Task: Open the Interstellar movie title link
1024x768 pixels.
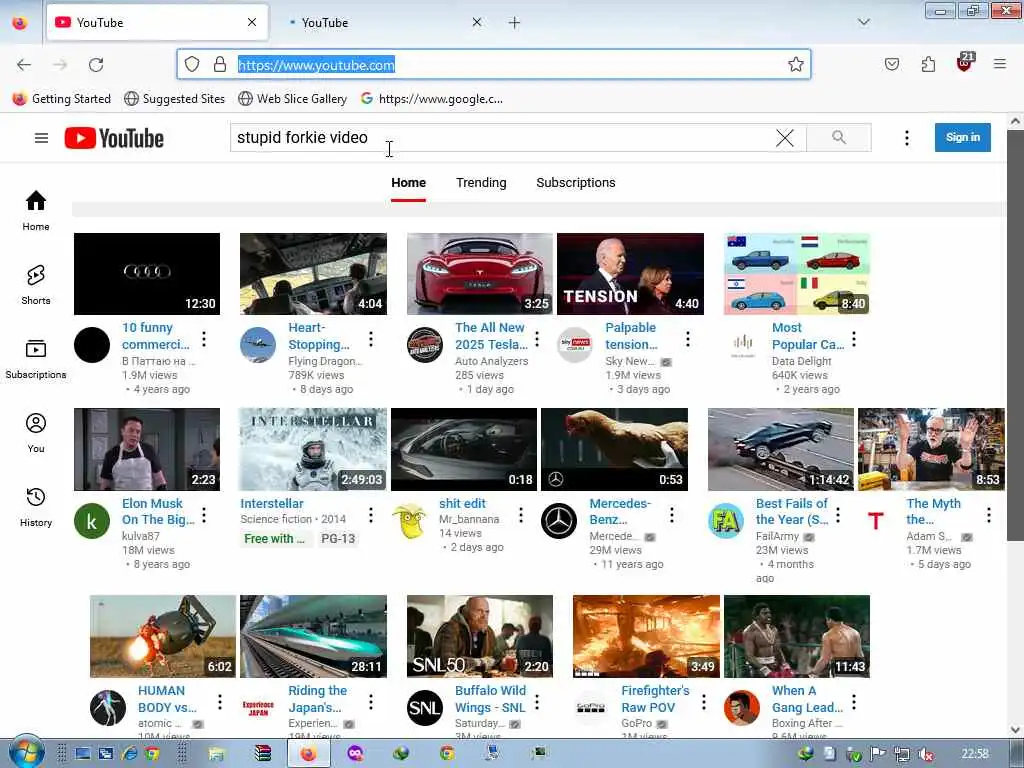Action: pyautogui.click(x=272, y=504)
